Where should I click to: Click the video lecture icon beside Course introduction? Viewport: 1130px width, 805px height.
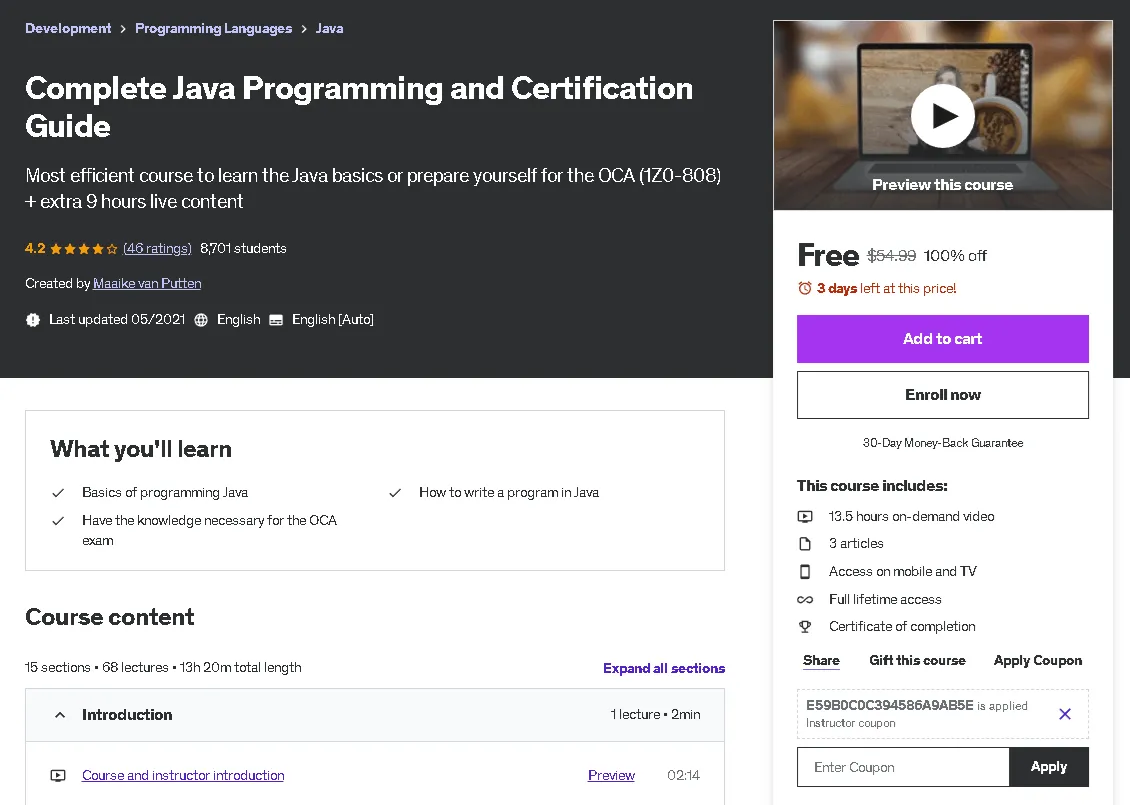pos(58,775)
